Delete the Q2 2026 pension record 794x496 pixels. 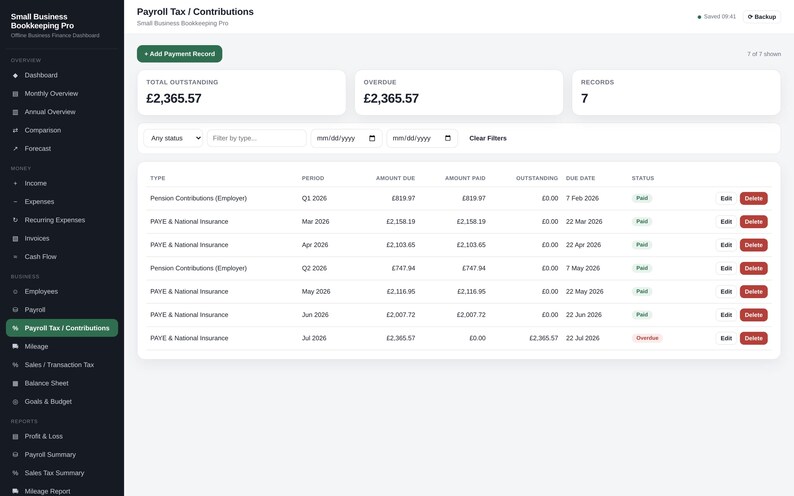753,268
